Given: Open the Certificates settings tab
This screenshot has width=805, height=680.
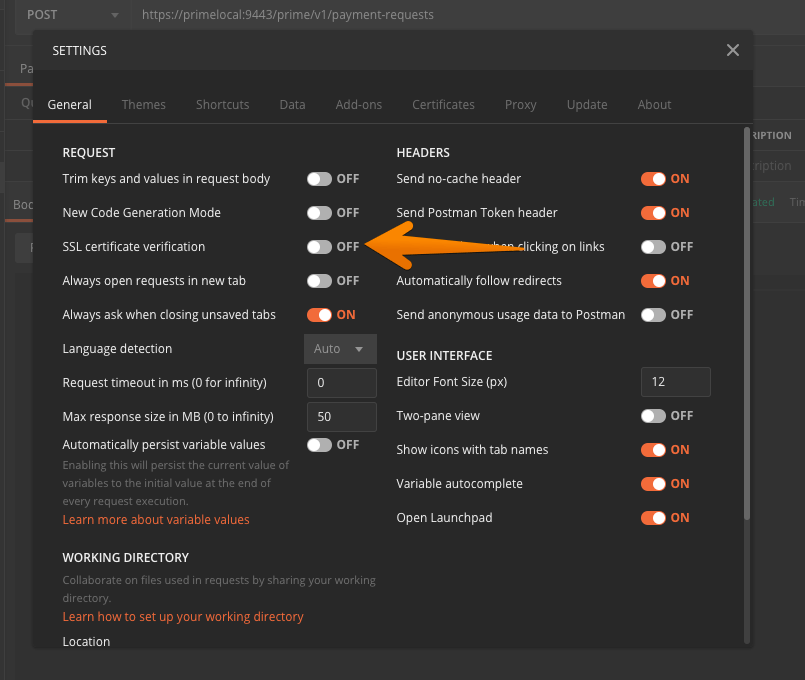Looking at the screenshot, I should pos(443,104).
